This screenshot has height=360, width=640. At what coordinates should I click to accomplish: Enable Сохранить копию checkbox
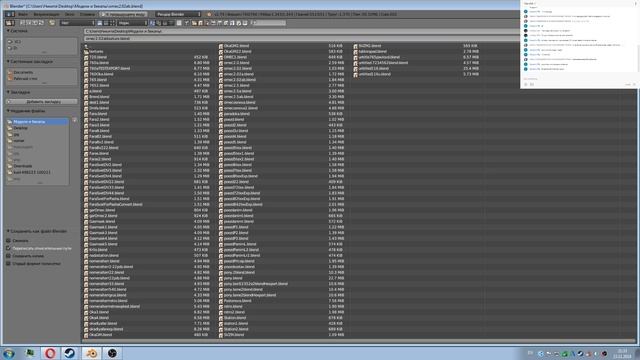(8, 256)
